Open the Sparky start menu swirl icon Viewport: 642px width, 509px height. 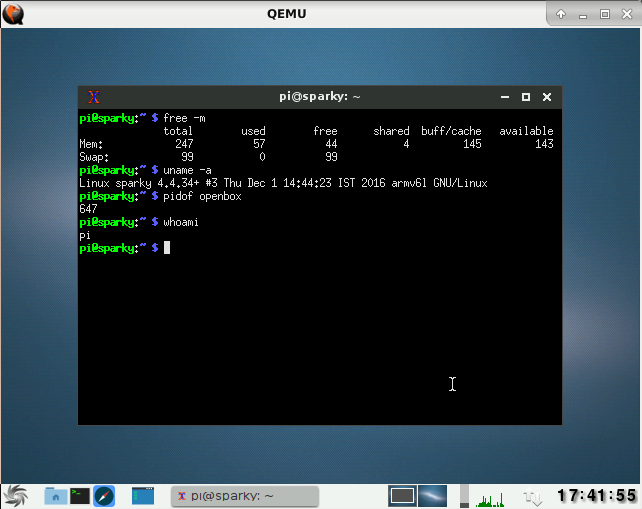click(x=16, y=496)
